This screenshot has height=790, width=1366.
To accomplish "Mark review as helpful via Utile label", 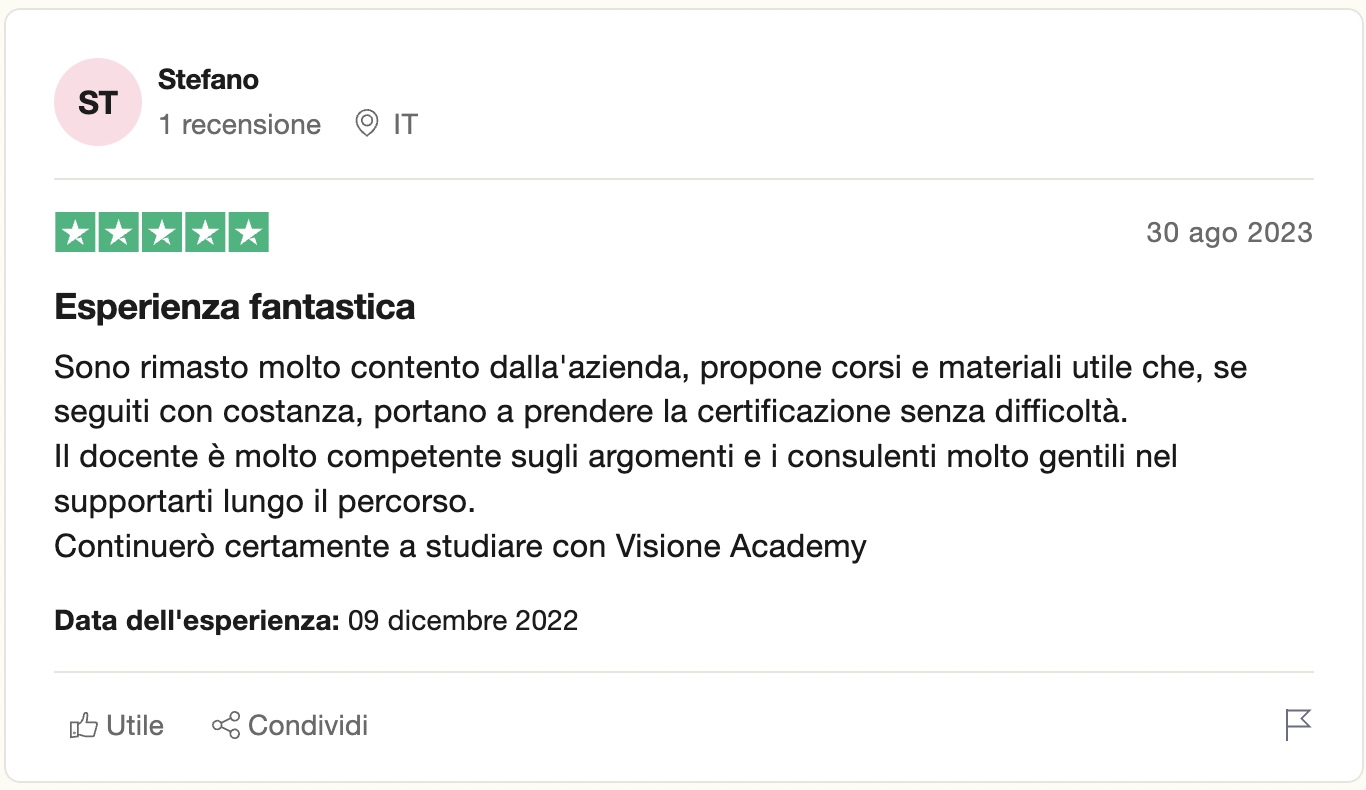I will point(135,725).
